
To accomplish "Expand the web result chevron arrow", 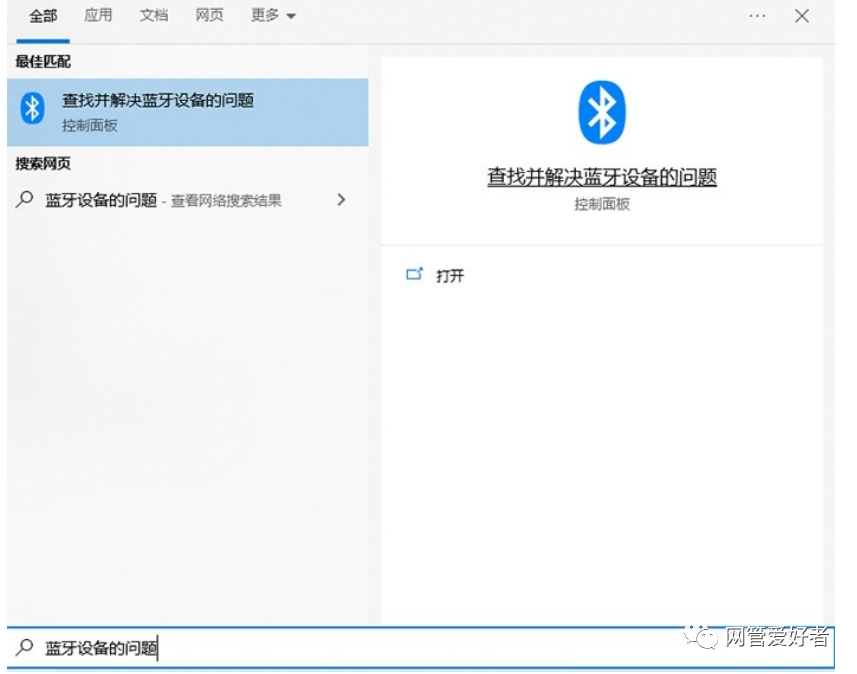I will [x=342, y=200].
